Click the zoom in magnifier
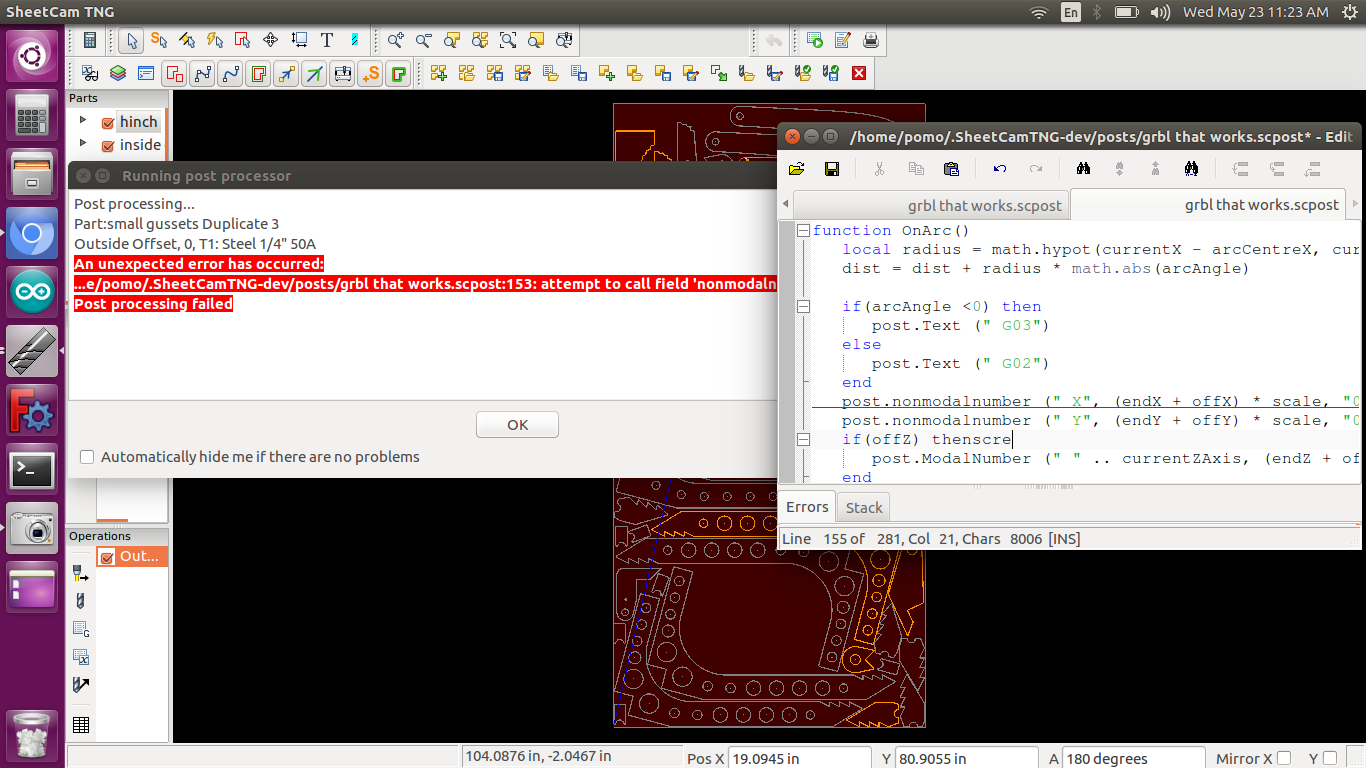 click(x=396, y=40)
